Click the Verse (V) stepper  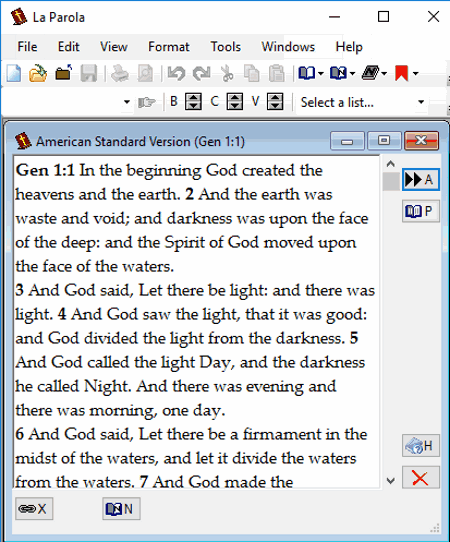pyautogui.click(x=275, y=102)
